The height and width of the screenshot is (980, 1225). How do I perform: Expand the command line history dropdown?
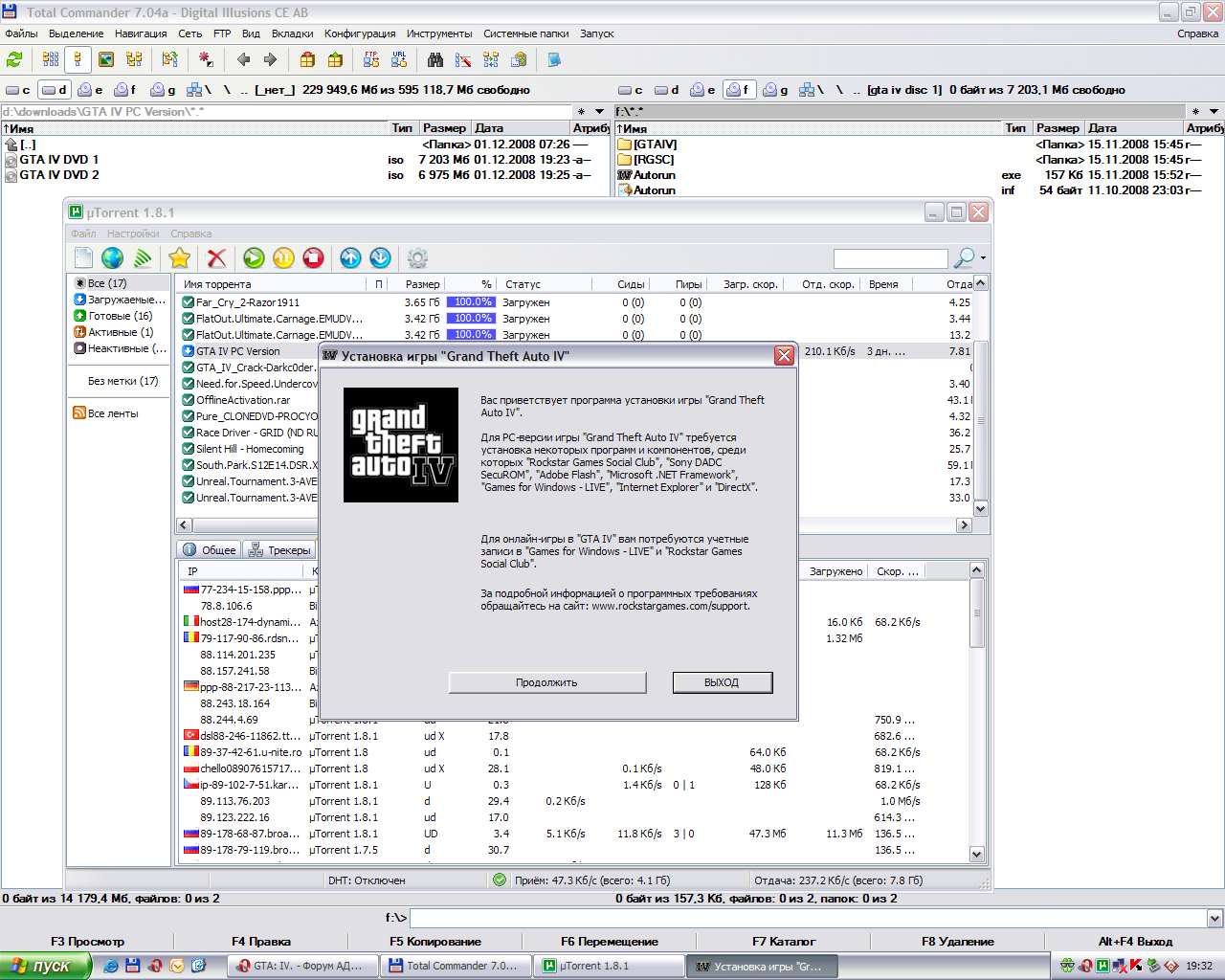coord(1214,918)
